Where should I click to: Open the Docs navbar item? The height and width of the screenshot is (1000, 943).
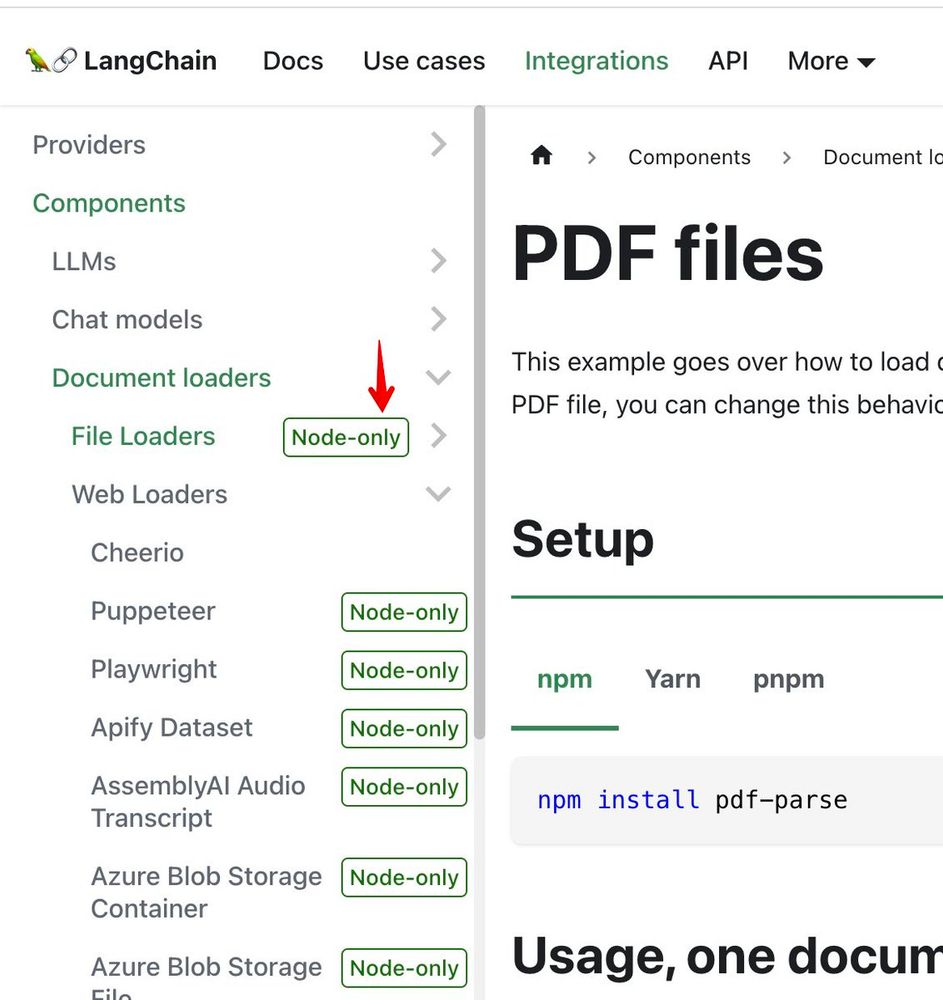point(293,61)
